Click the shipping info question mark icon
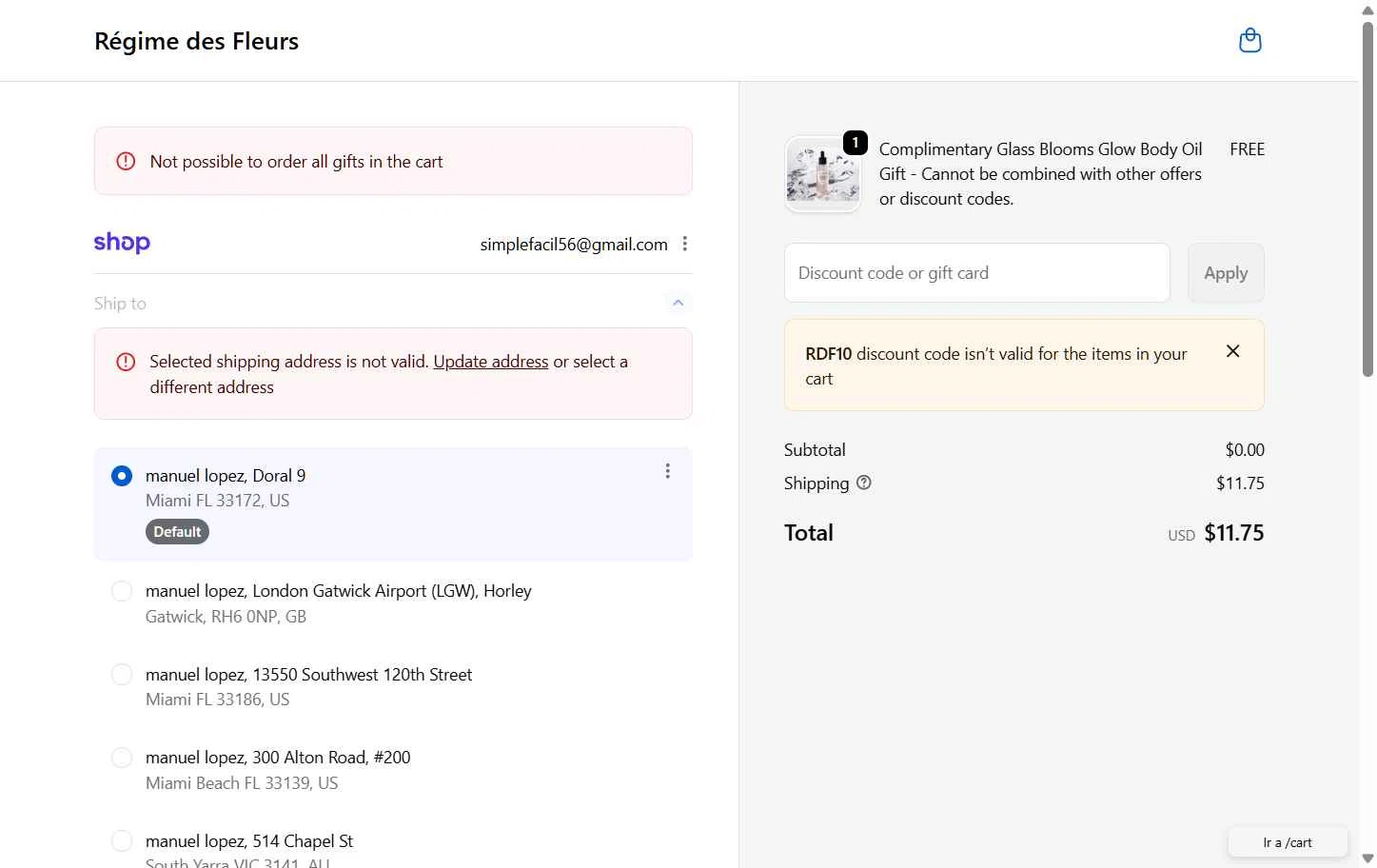The image size is (1377, 868). coord(863,483)
